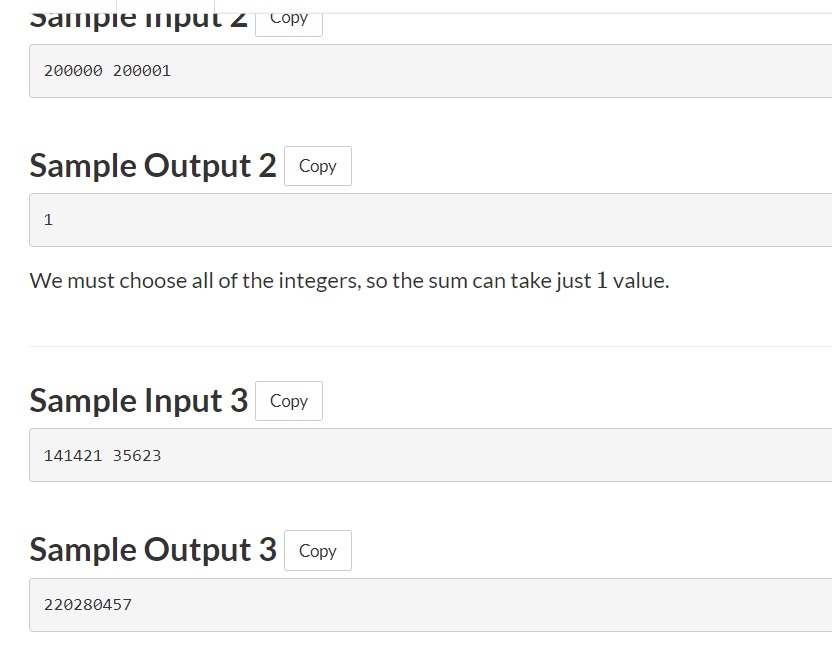
Task: Select the output value 1 in Sample Output 2
Action: pos(48,220)
